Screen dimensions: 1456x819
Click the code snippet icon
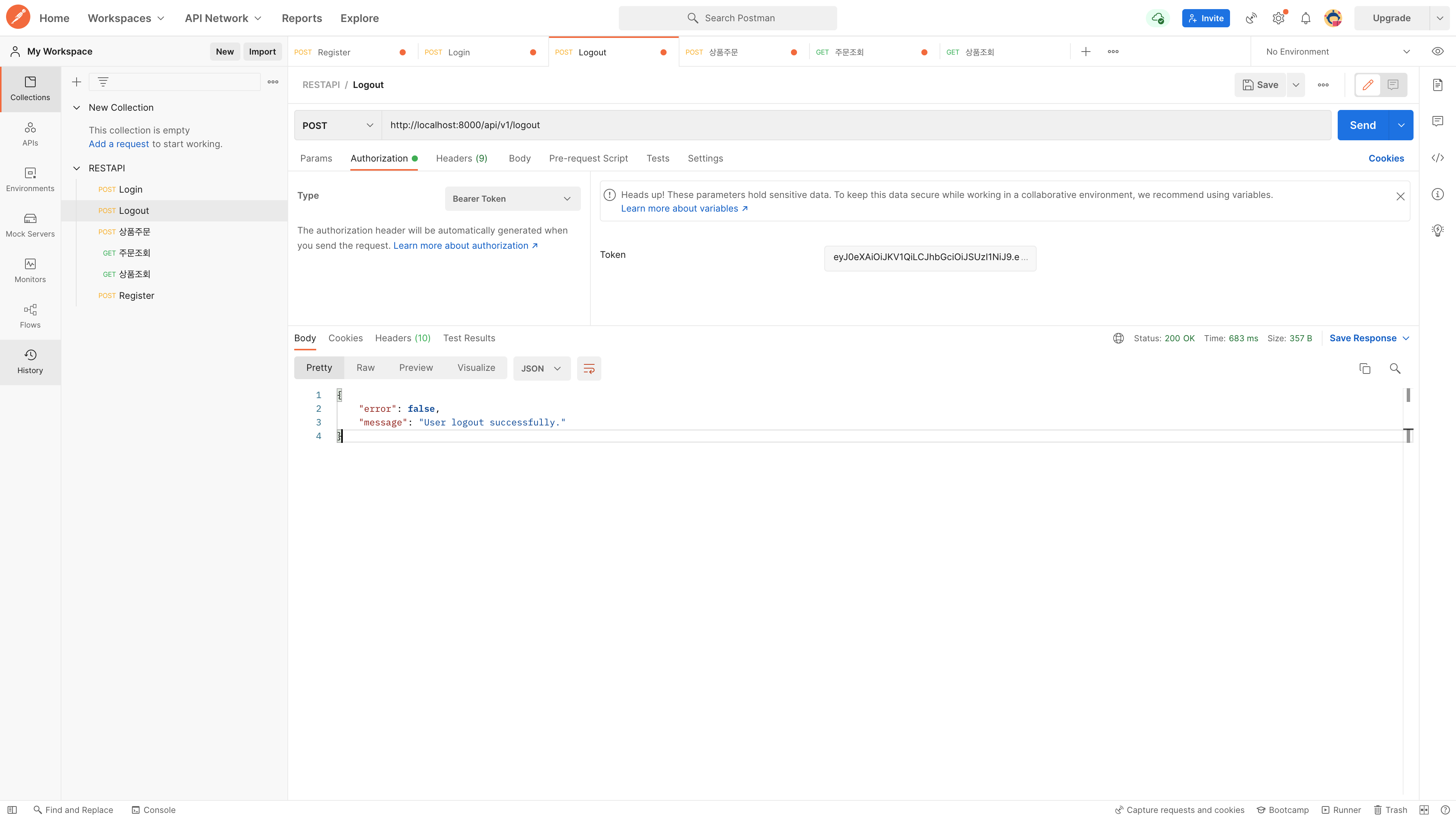pyautogui.click(x=1437, y=158)
